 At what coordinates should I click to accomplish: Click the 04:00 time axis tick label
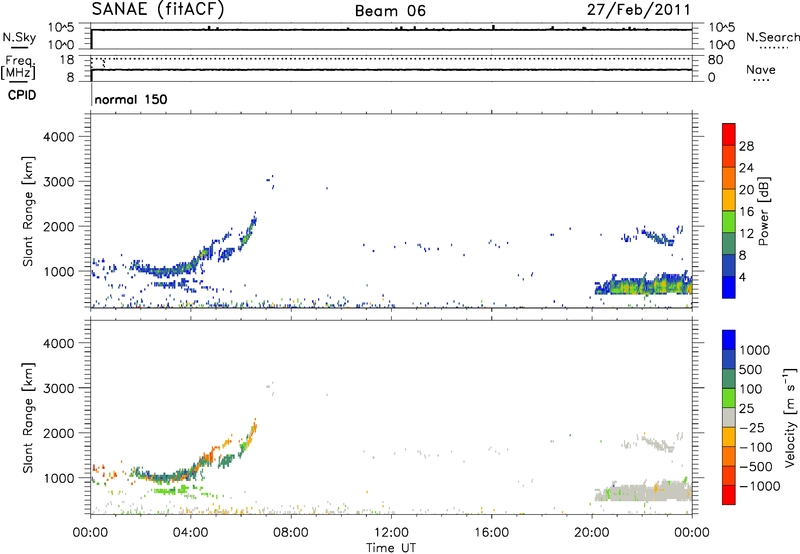click(x=190, y=533)
